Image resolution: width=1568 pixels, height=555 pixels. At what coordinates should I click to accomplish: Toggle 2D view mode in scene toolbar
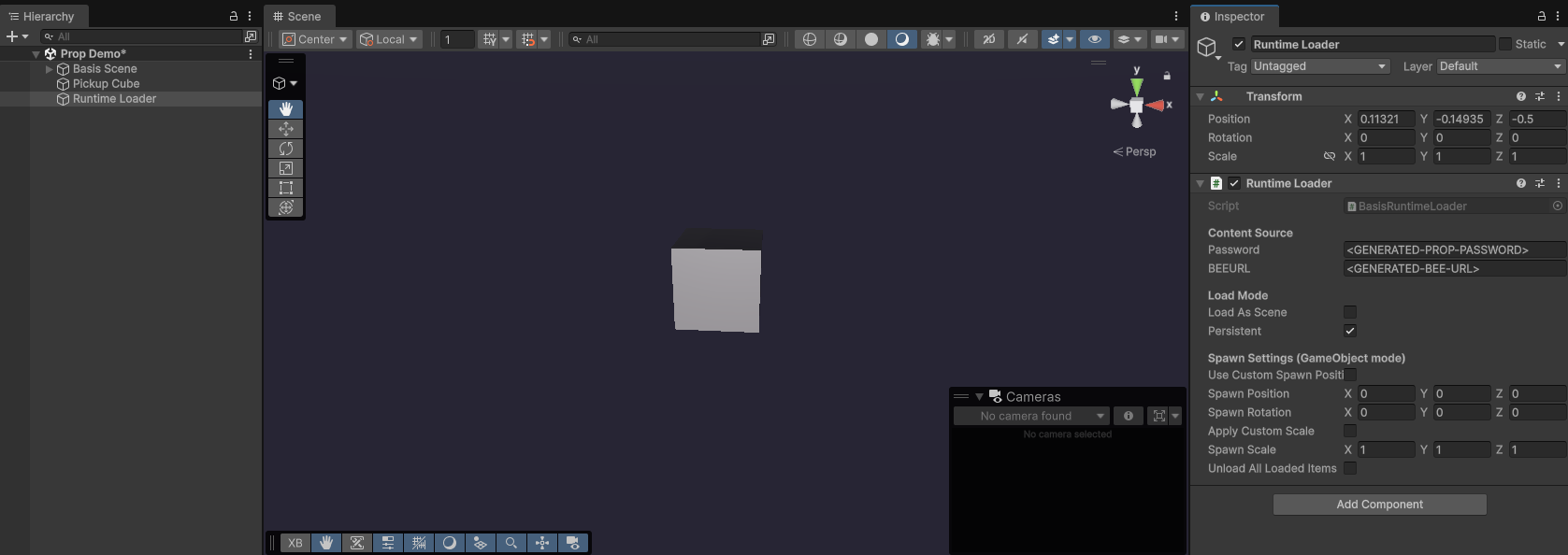[x=988, y=39]
